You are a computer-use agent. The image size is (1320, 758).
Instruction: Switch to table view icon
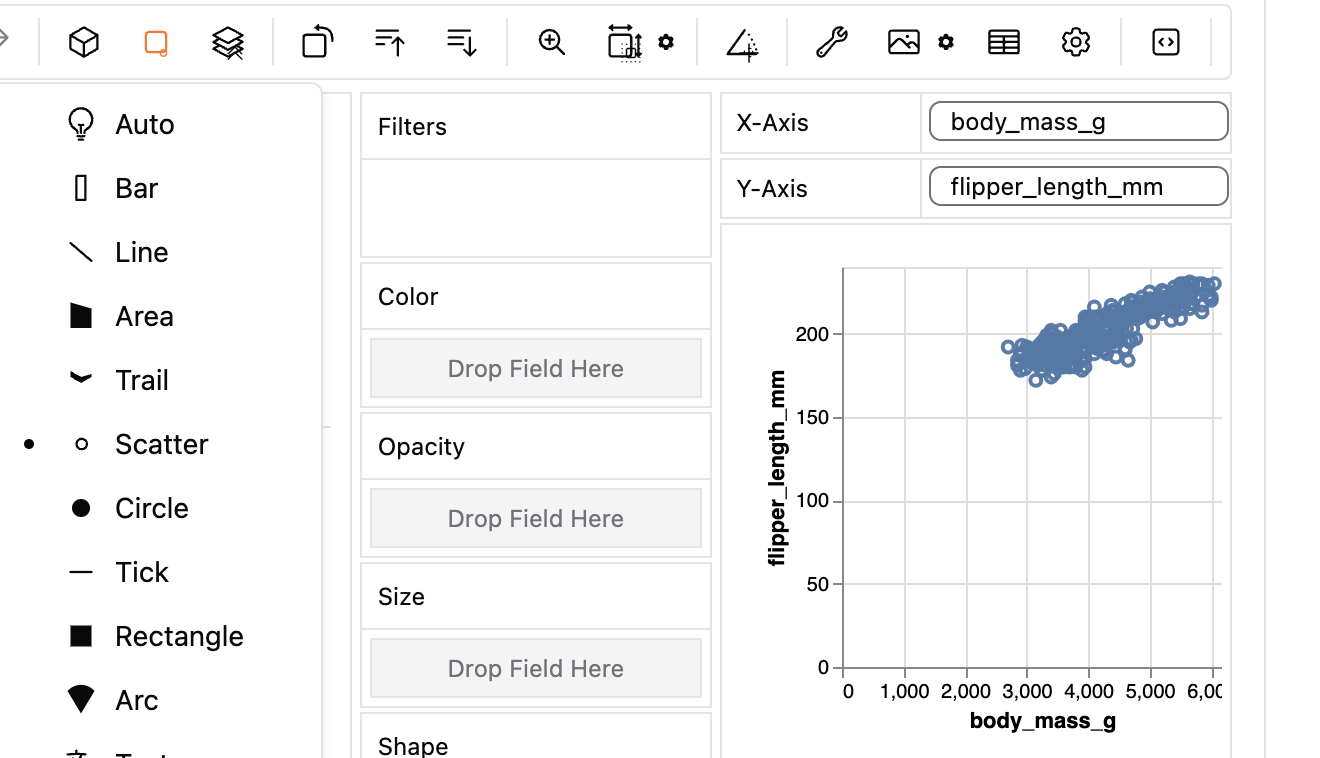tap(1003, 42)
